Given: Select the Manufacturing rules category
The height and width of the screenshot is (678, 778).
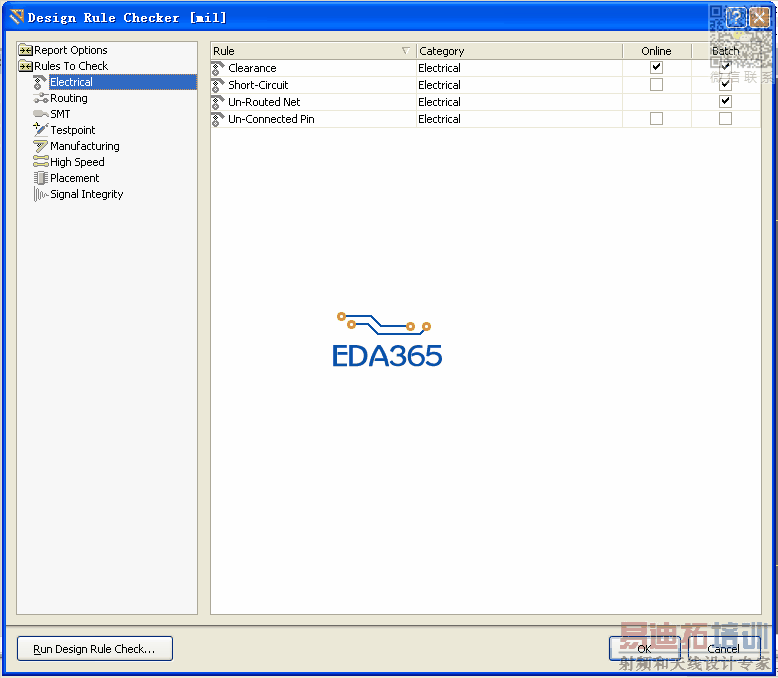Looking at the screenshot, I should point(85,146).
